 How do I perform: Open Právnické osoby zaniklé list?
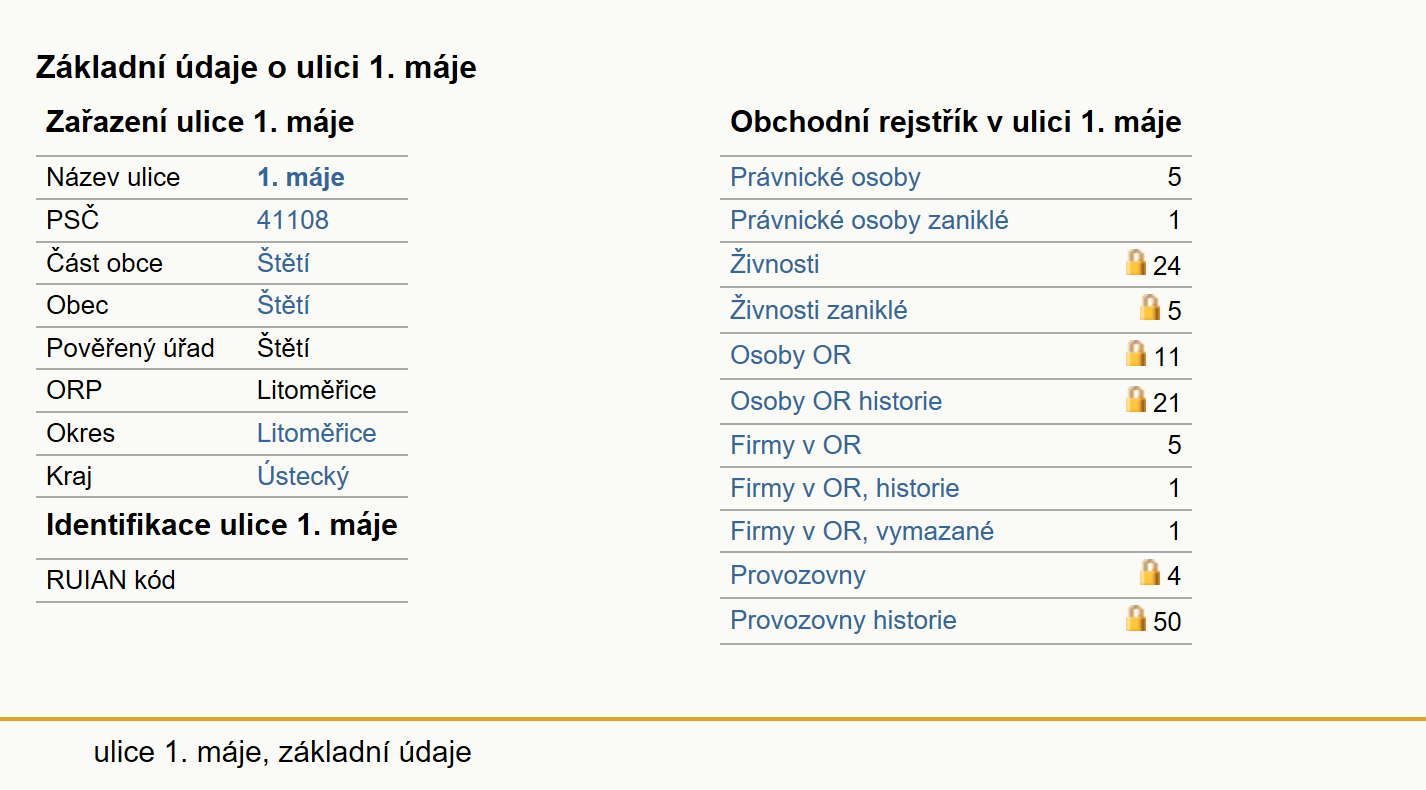point(869,220)
